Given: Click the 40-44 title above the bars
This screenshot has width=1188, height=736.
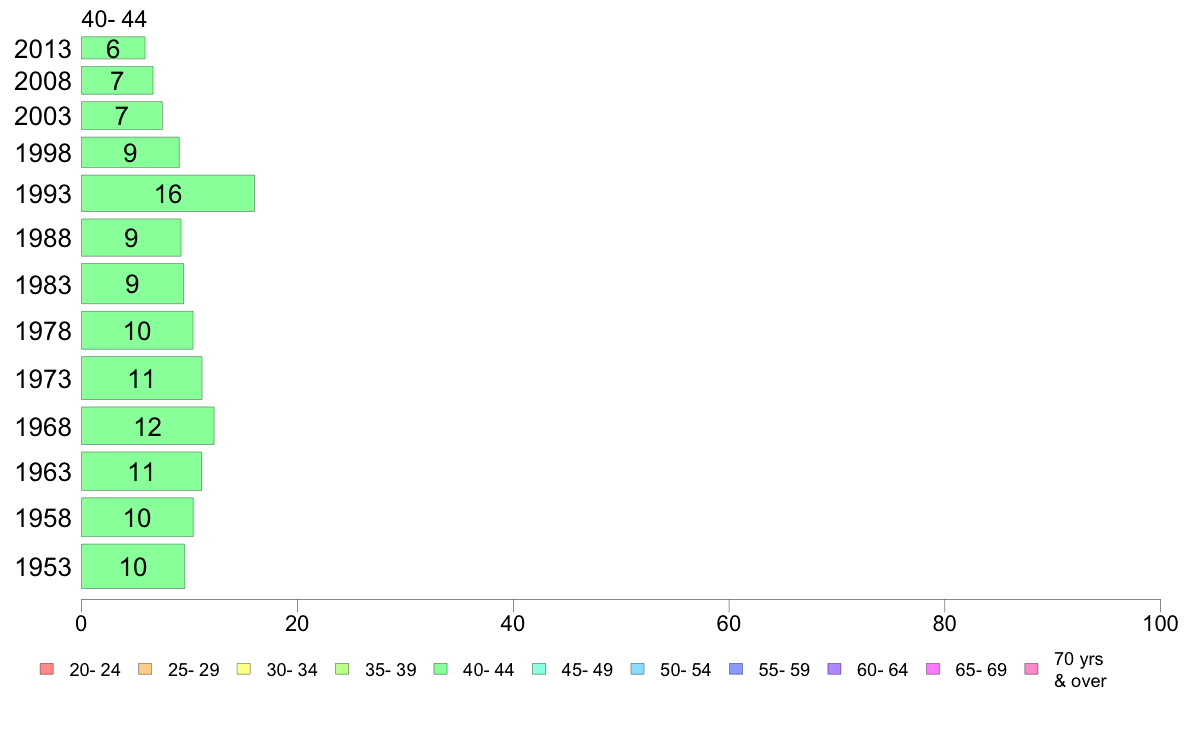Looking at the screenshot, I should click(x=114, y=19).
